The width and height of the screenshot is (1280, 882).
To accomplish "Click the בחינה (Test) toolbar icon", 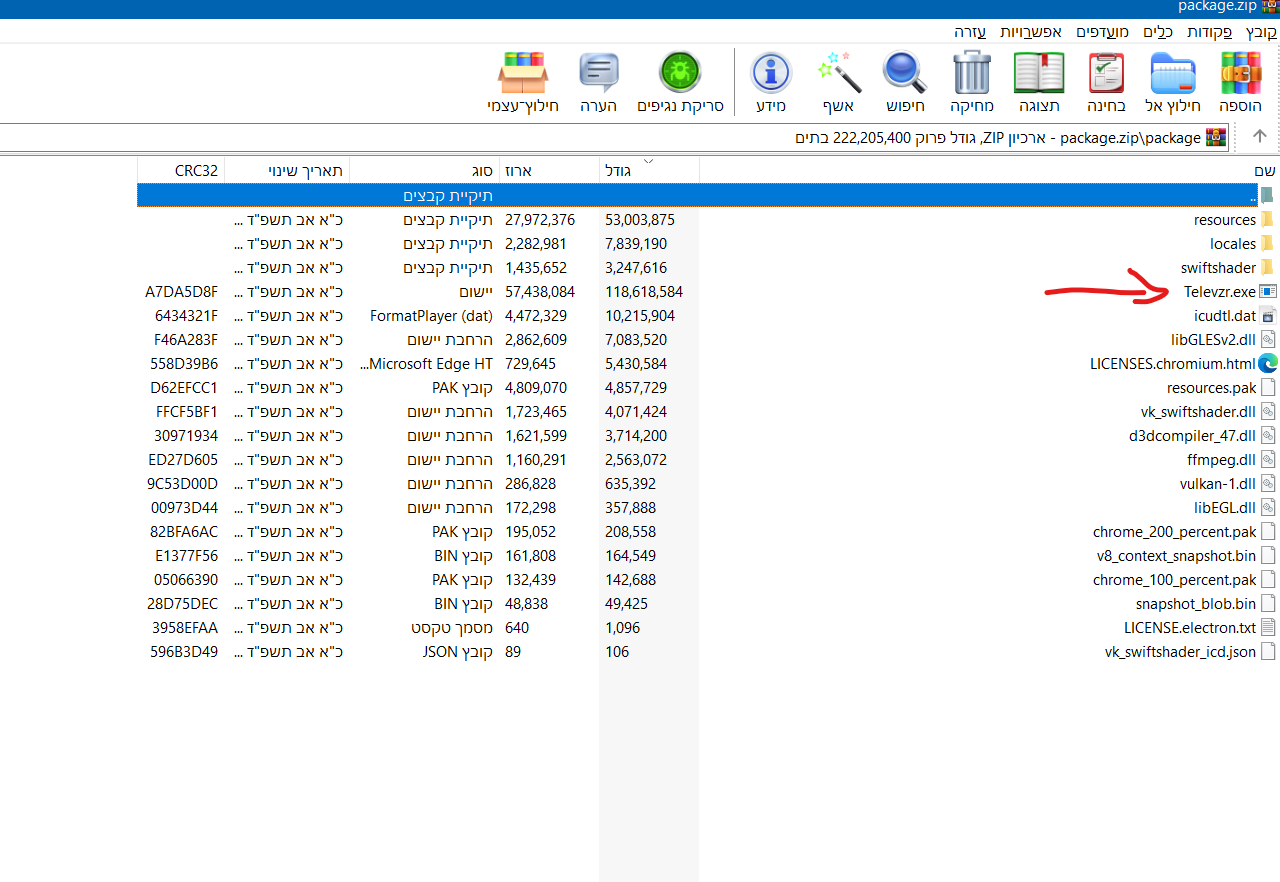I will point(1106,74).
